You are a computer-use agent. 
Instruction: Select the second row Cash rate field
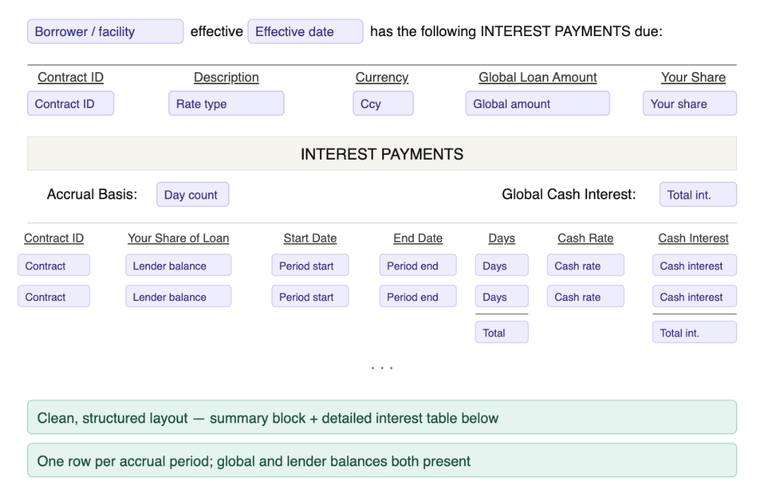(585, 297)
